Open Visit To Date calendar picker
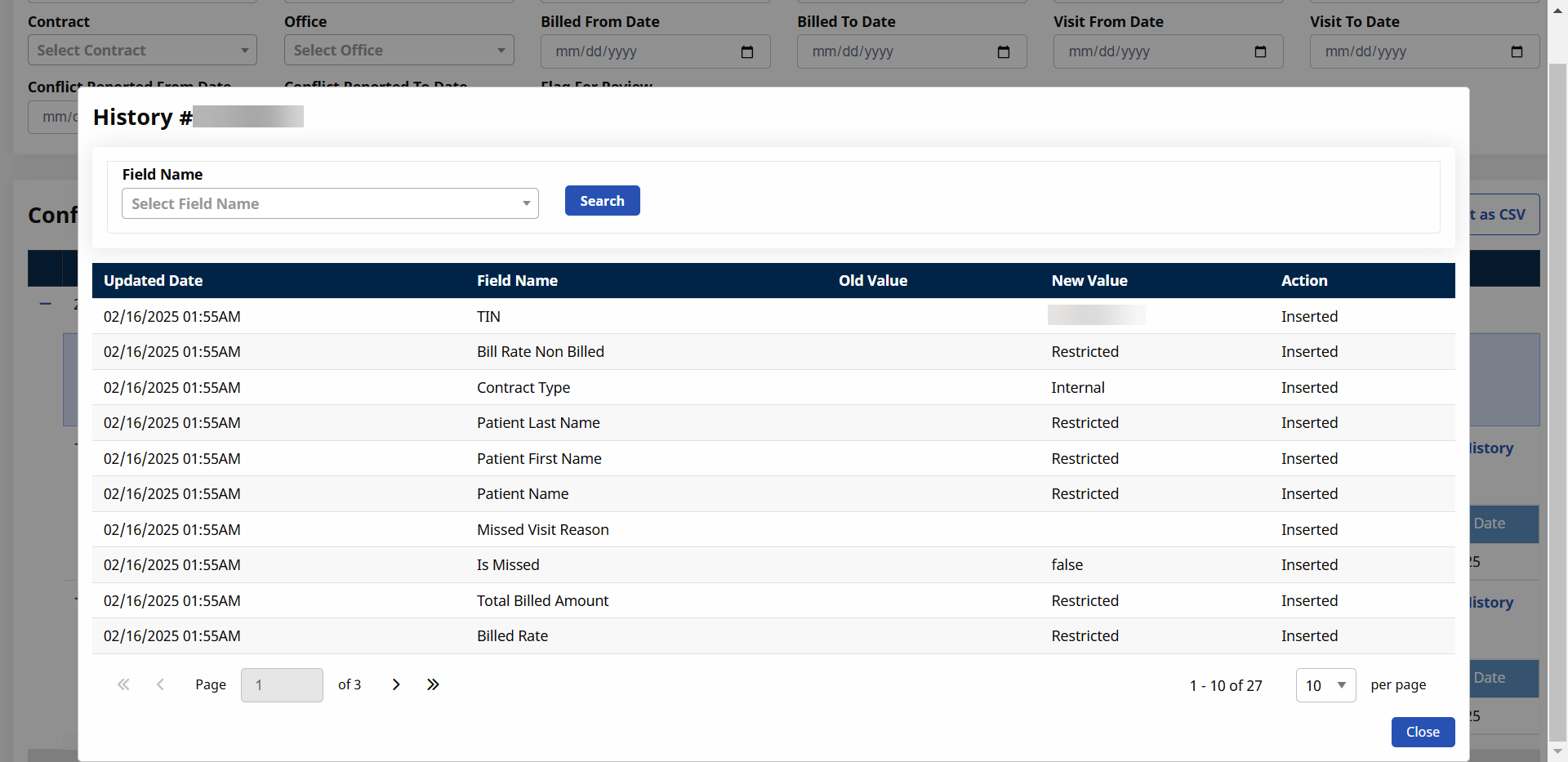The image size is (1568, 762). tap(1516, 51)
